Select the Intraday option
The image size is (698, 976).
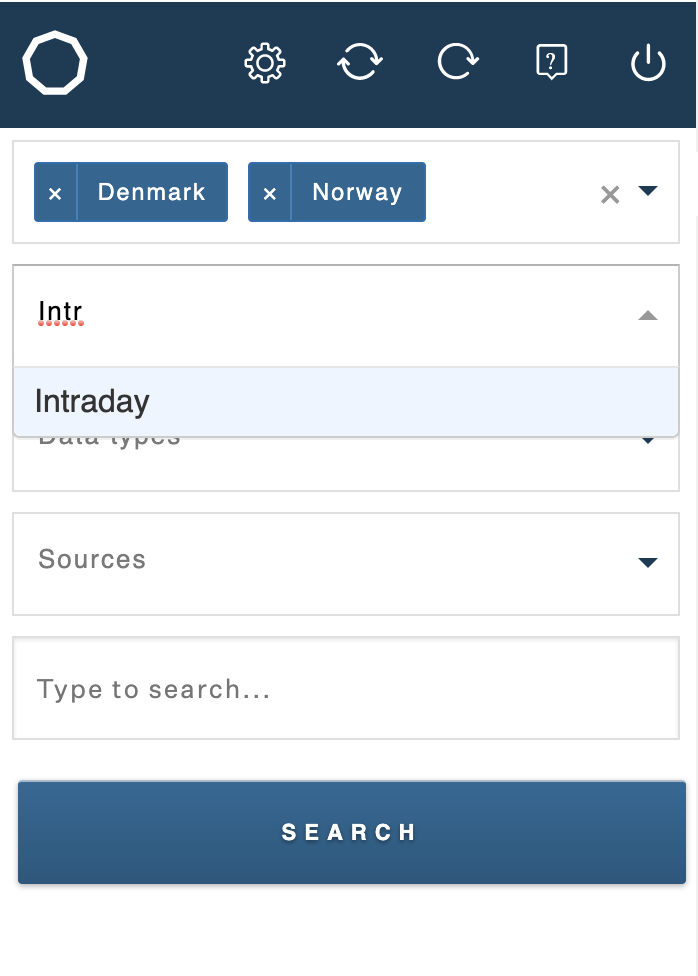pyautogui.click(x=346, y=401)
